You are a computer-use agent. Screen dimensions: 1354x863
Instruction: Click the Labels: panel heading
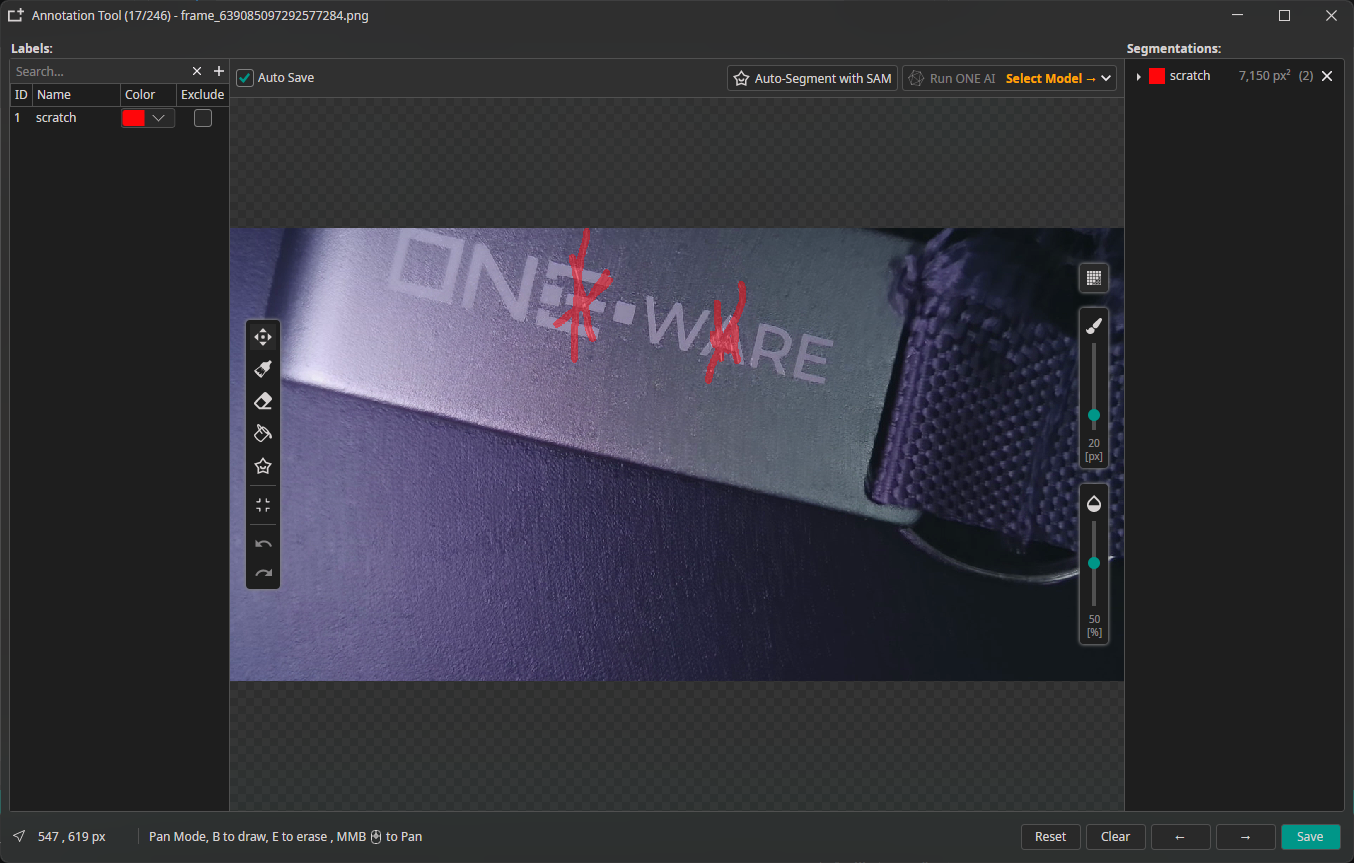pos(32,48)
